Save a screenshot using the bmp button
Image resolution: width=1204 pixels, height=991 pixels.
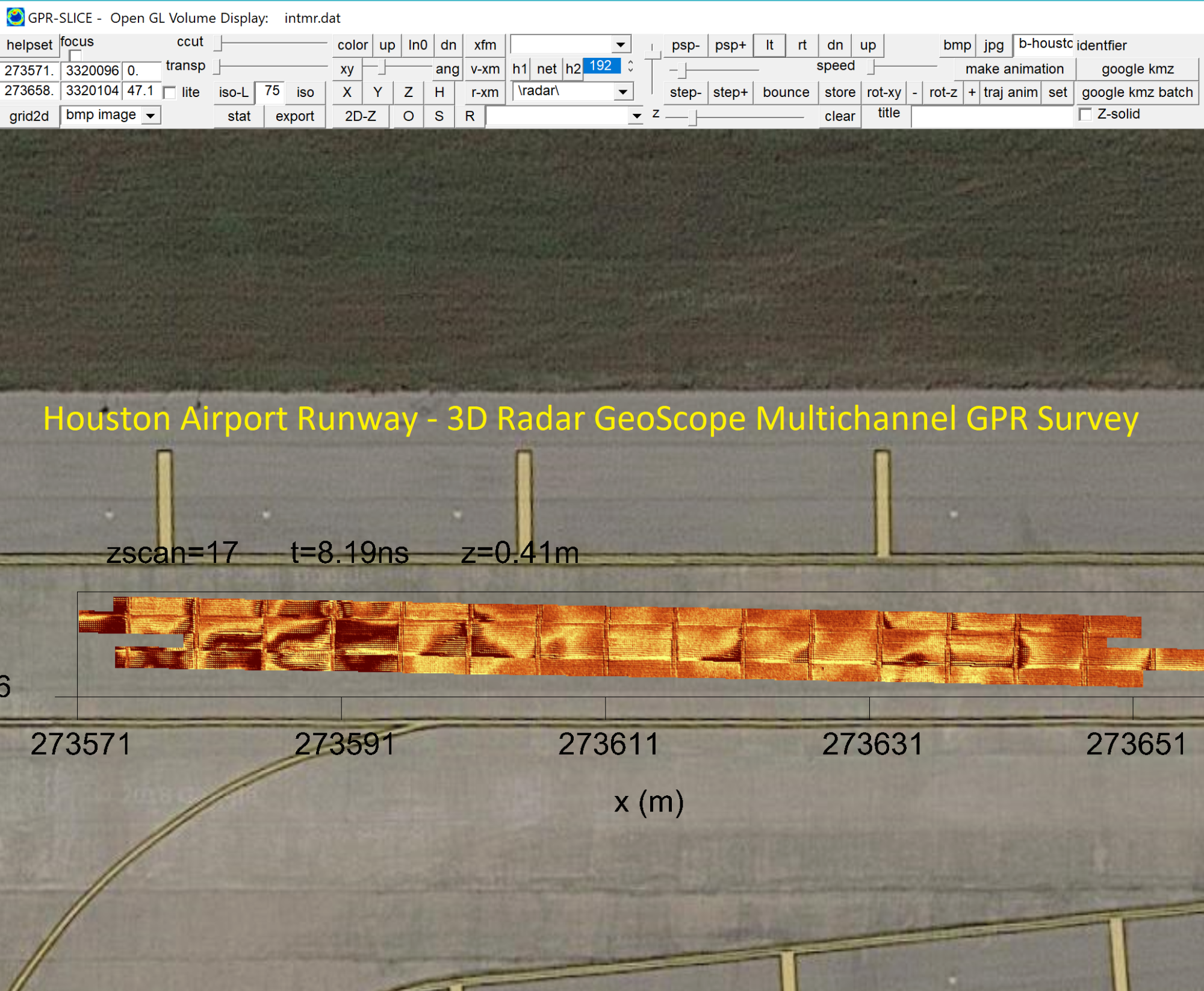pos(957,45)
